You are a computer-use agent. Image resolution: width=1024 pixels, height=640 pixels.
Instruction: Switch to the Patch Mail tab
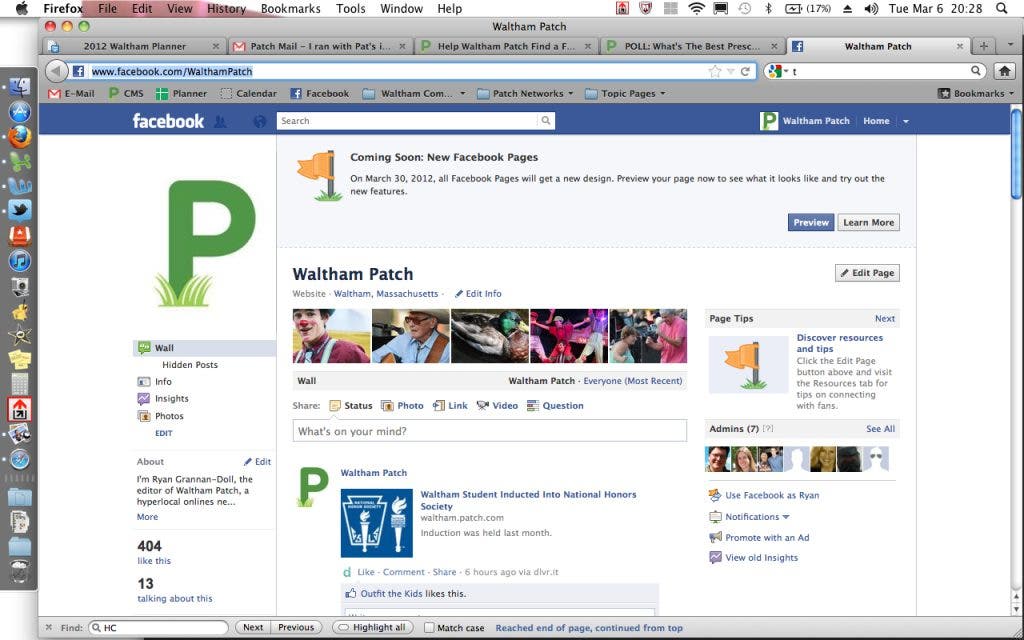(319, 46)
